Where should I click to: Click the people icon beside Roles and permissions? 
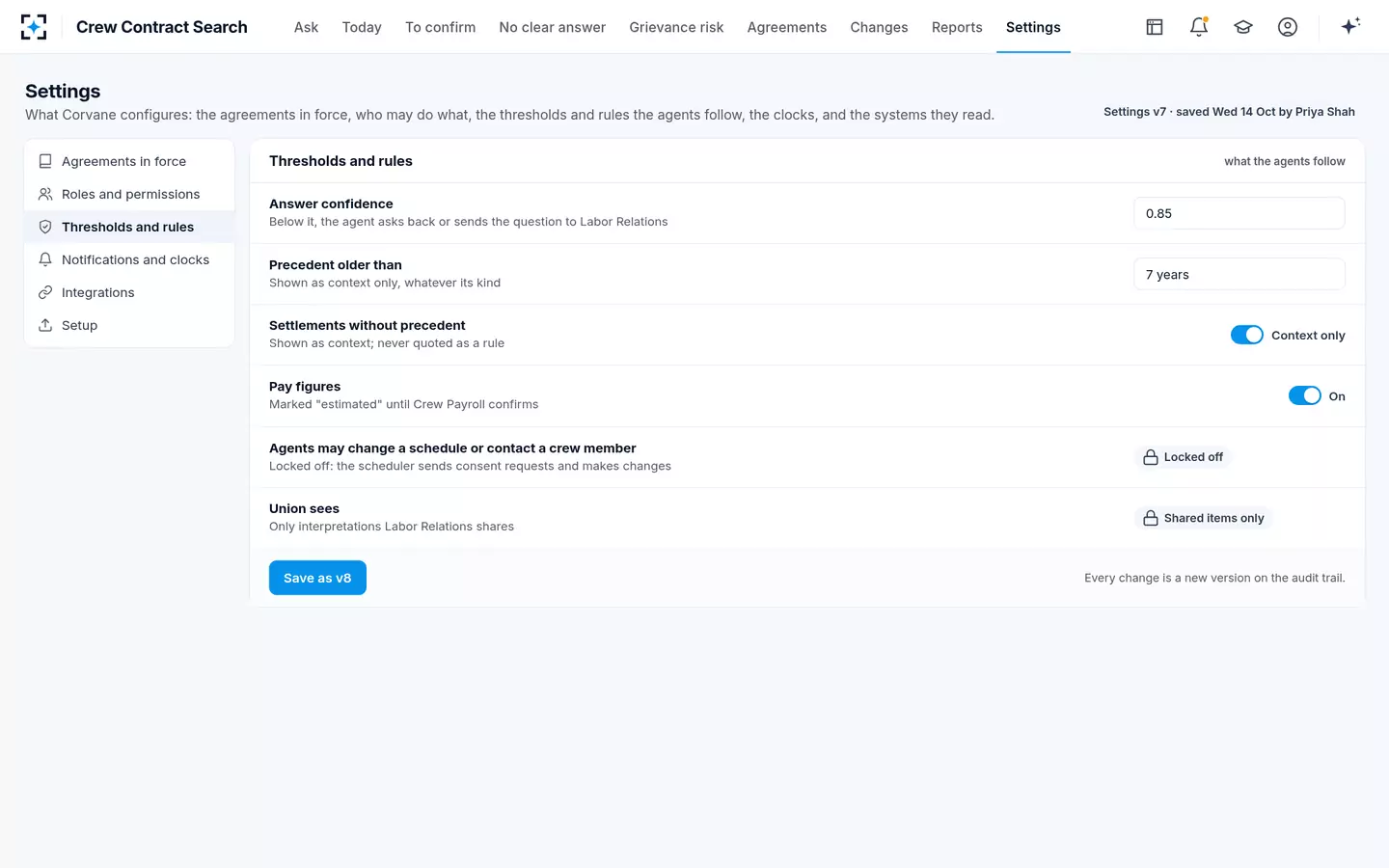[45, 194]
